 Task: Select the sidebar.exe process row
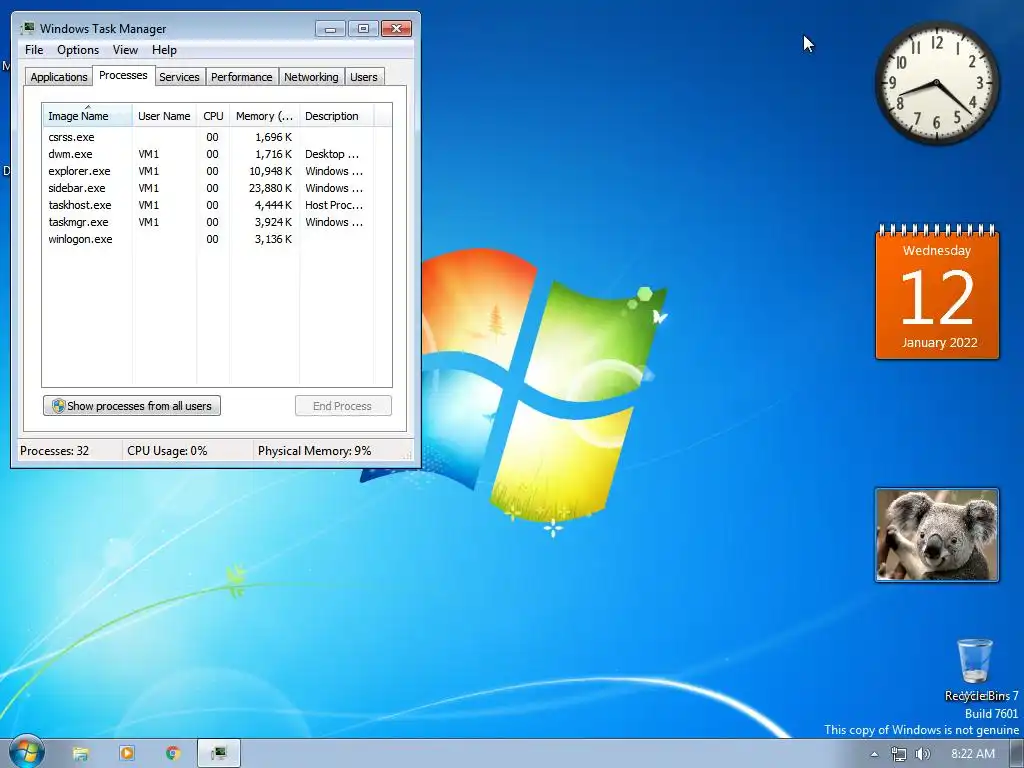pos(208,188)
